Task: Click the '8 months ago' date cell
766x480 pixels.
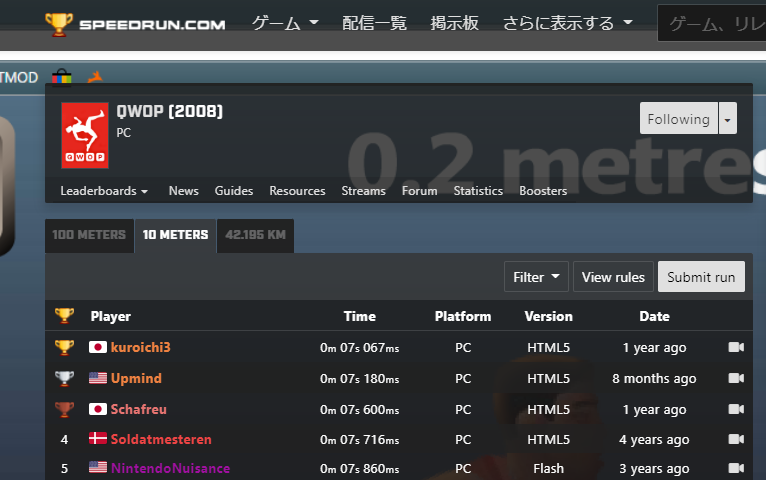Action: point(654,378)
